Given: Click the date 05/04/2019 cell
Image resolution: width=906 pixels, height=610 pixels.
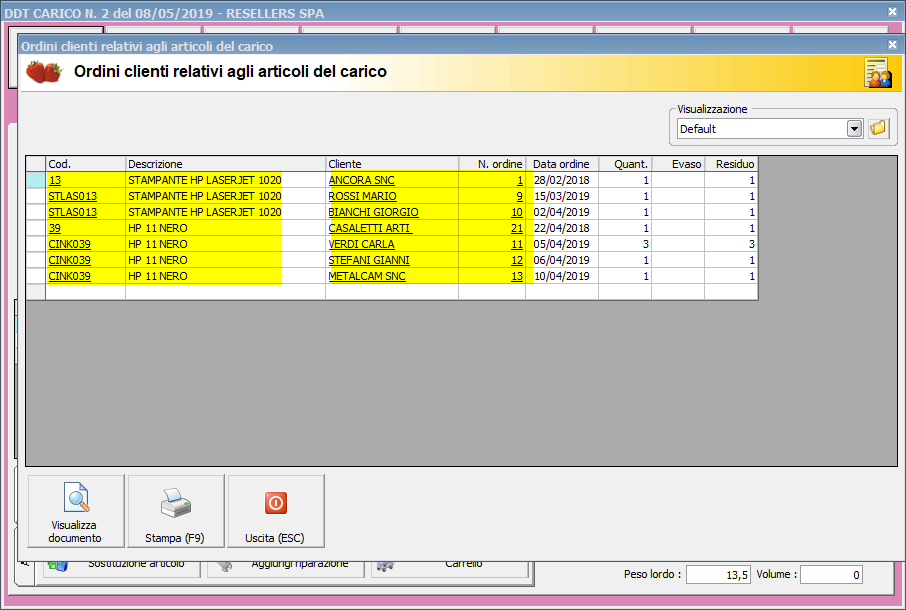Looking at the screenshot, I should pyautogui.click(x=562, y=244).
